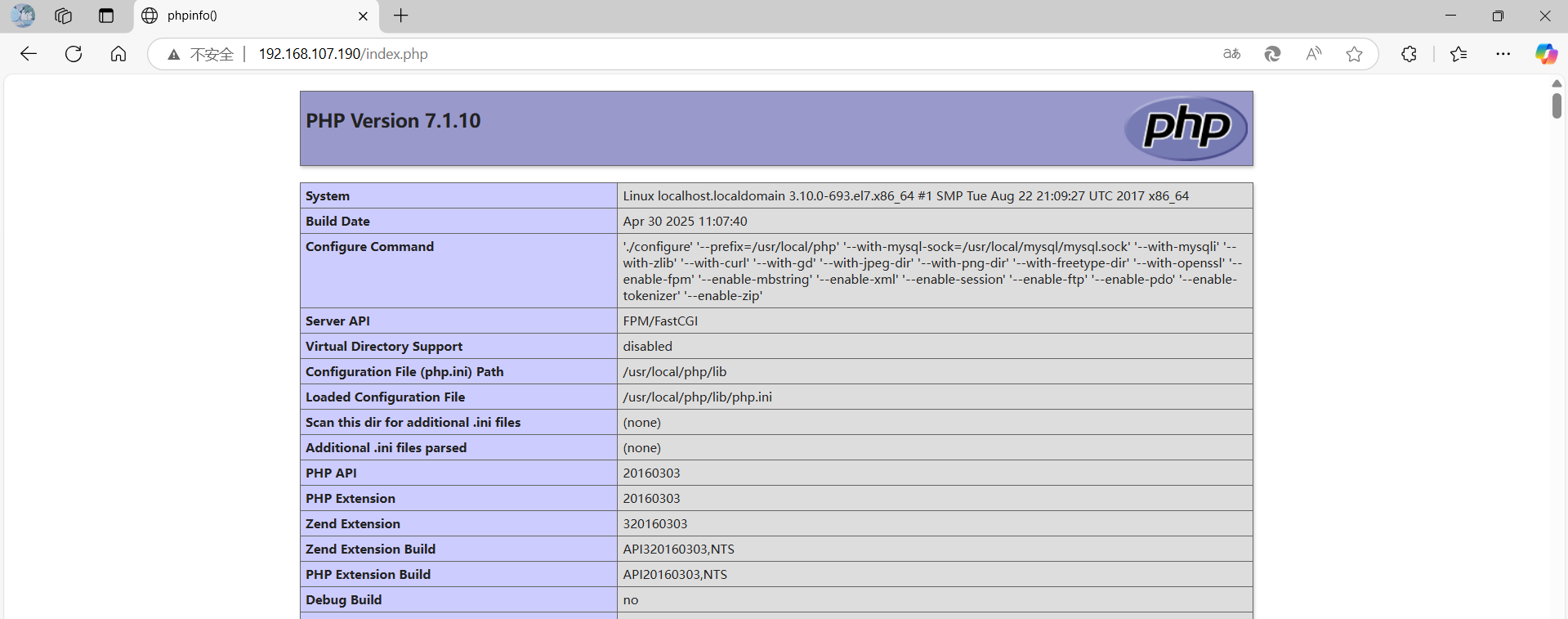Click the PHP API label
Screen dimensions: 1568x619
[x=331, y=473]
